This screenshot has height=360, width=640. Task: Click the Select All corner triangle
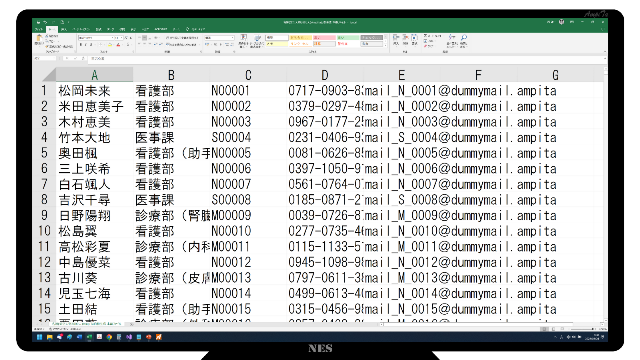(x=49, y=75)
